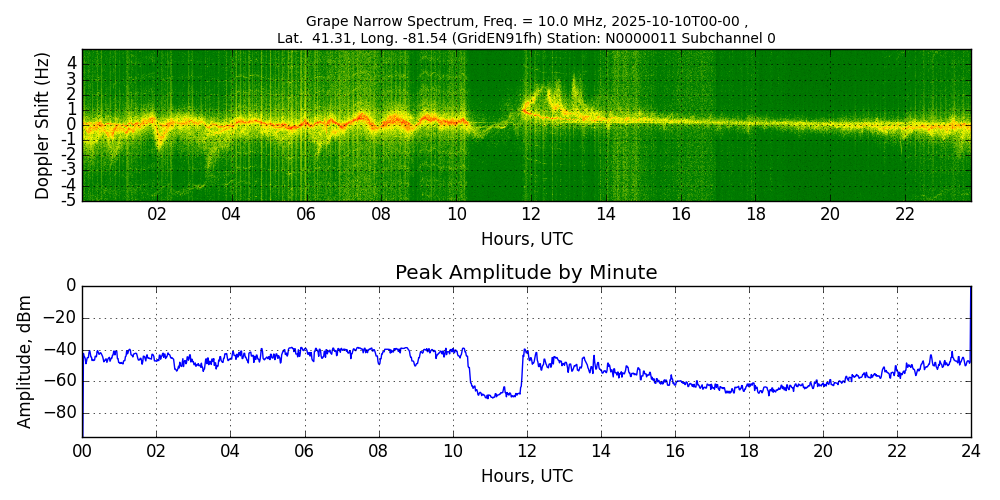Viewport: 1000px width, 500px height.
Task: Select the 0 tick on the amplitude axis
Action: (x=71, y=286)
